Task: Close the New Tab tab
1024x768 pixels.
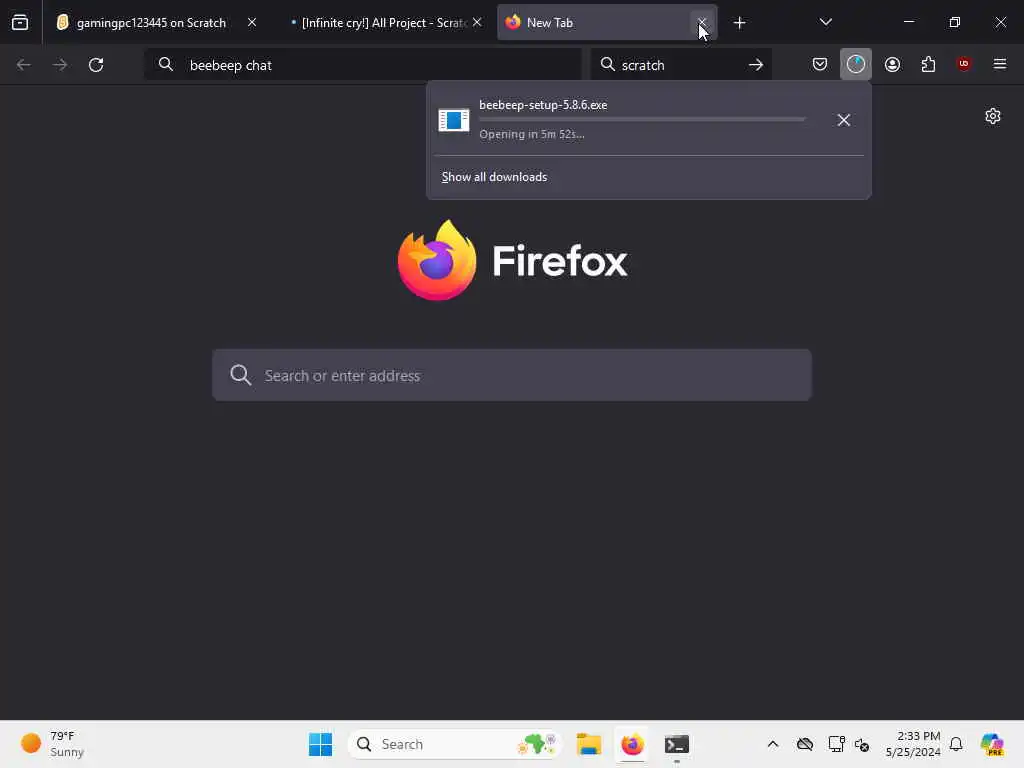Action: pyautogui.click(x=702, y=23)
